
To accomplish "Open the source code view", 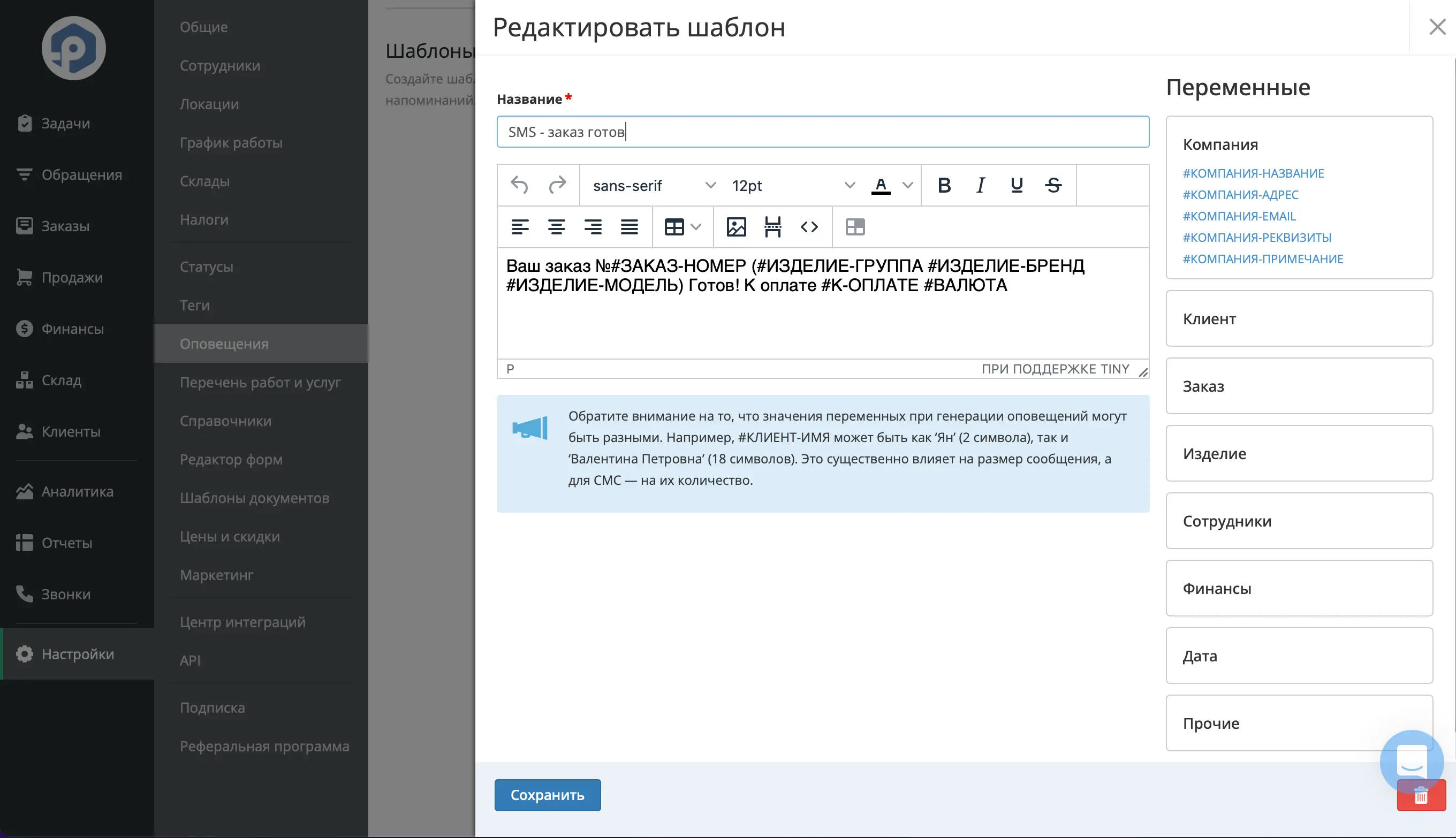I will point(809,227).
